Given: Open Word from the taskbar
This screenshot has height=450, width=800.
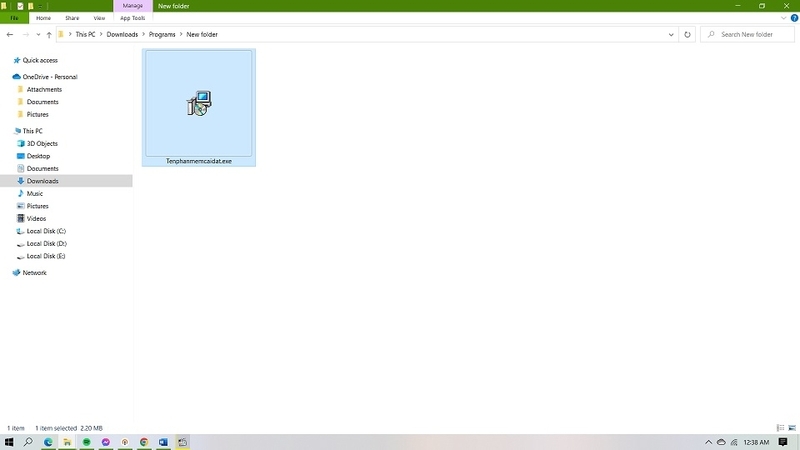Looking at the screenshot, I should 163,441.
